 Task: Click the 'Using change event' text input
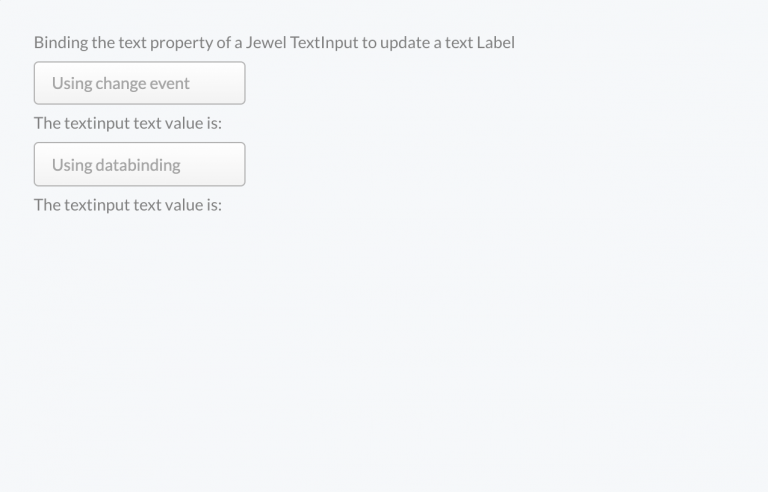(x=139, y=83)
